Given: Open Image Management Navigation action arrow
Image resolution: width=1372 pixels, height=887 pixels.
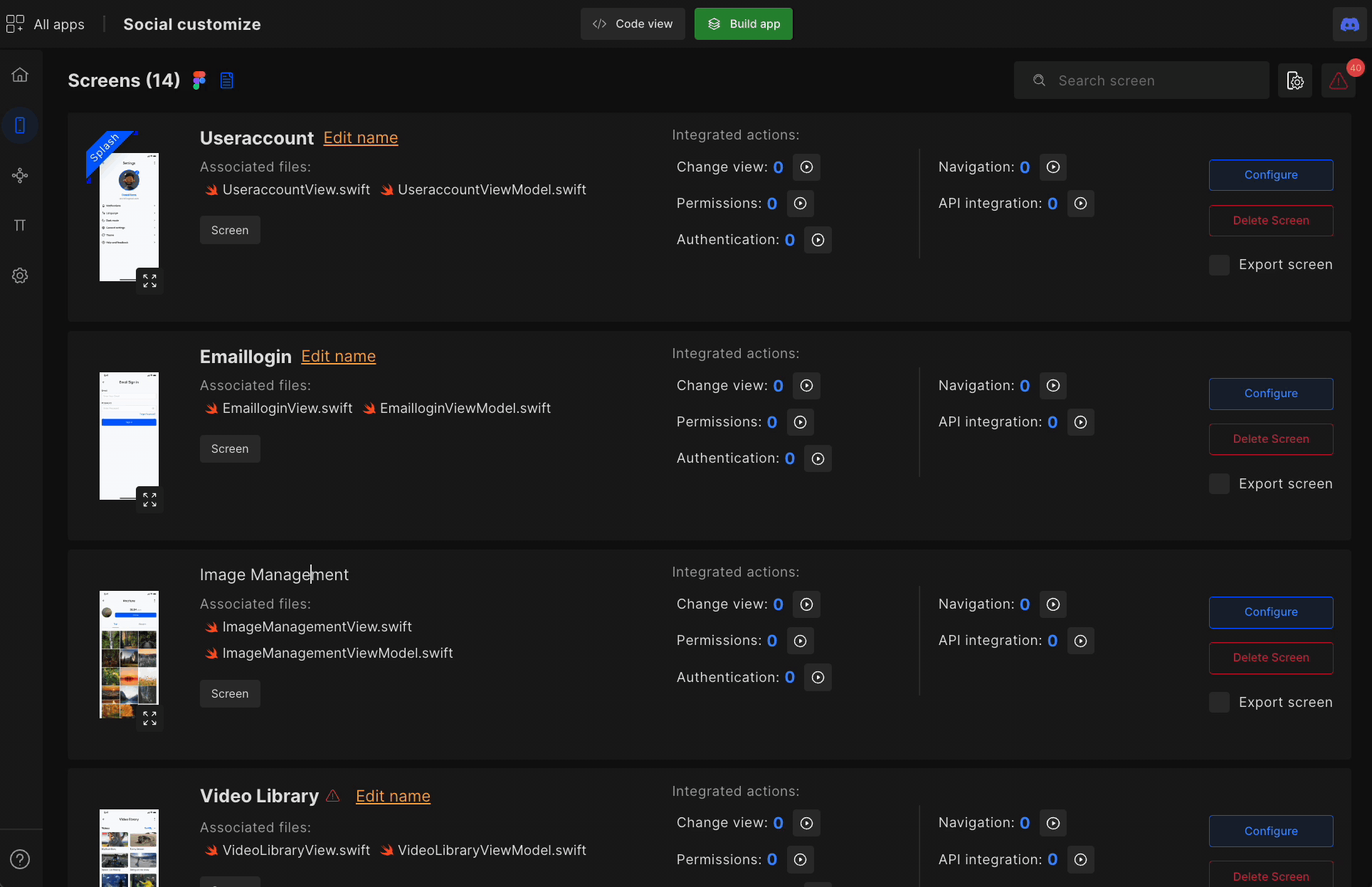Looking at the screenshot, I should (1053, 604).
